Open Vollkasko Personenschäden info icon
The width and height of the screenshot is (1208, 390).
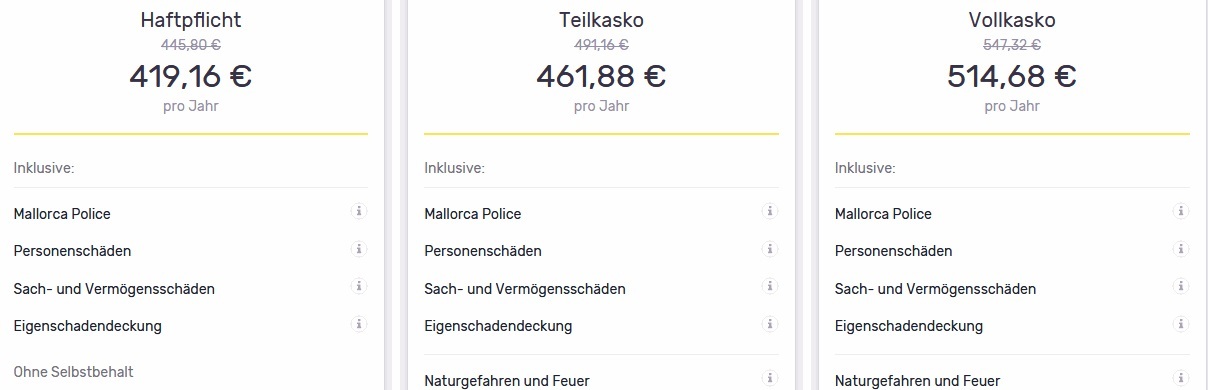[x=1180, y=248]
